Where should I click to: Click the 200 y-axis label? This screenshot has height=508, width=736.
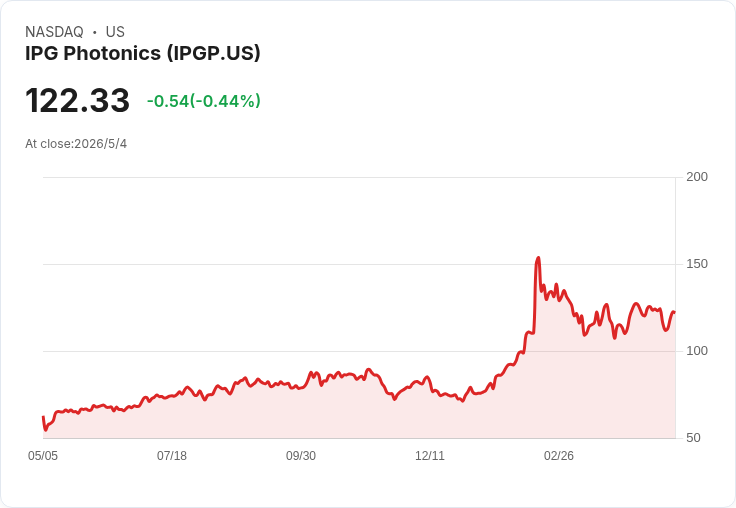697,177
